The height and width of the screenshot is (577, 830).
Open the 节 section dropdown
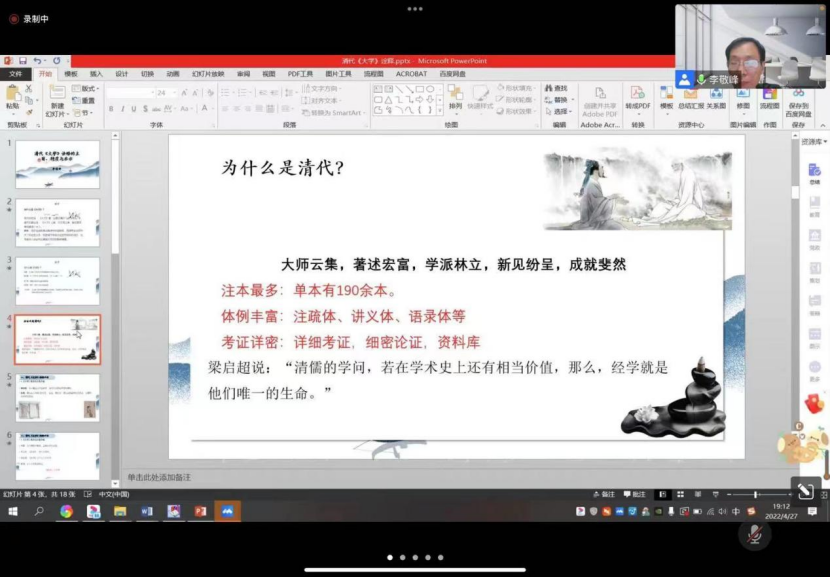(x=83, y=113)
